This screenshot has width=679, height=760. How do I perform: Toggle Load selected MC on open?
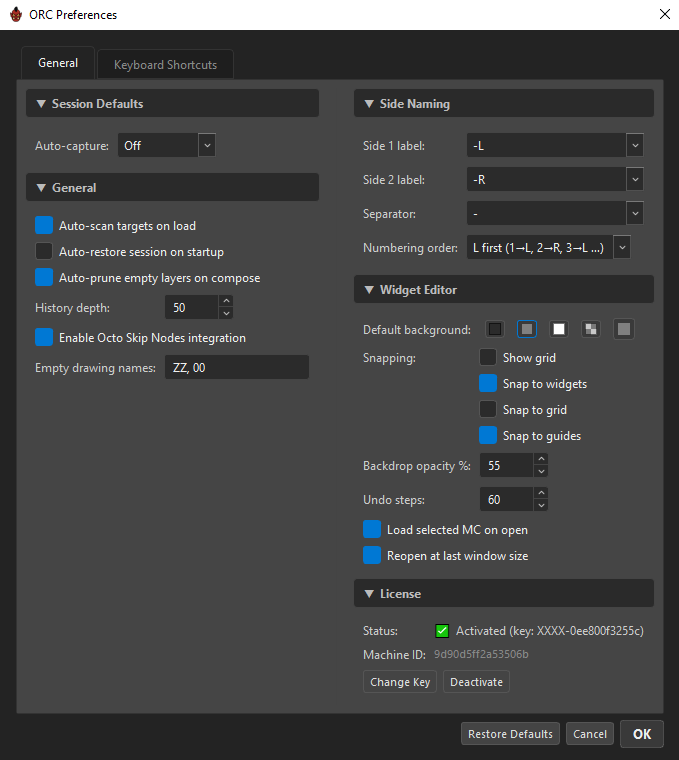tap(372, 529)
